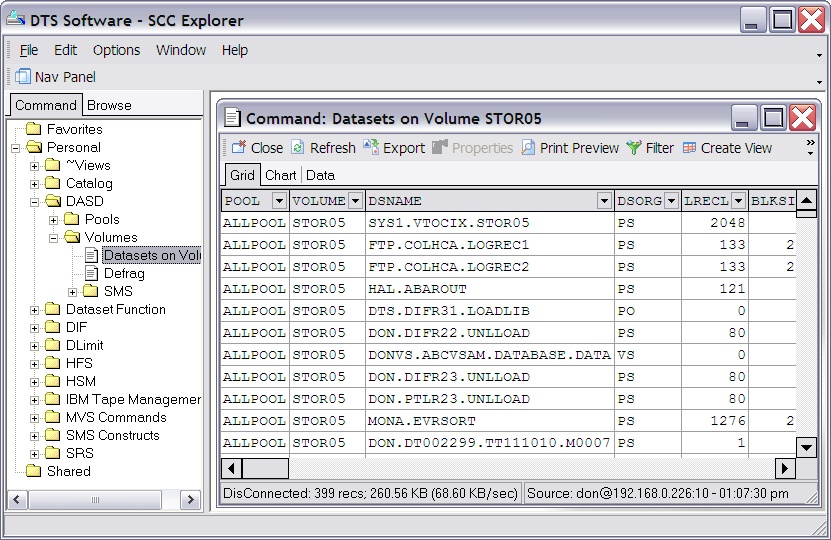
Task: Click the MVS Commands folder icon
Action: [52, 417]
